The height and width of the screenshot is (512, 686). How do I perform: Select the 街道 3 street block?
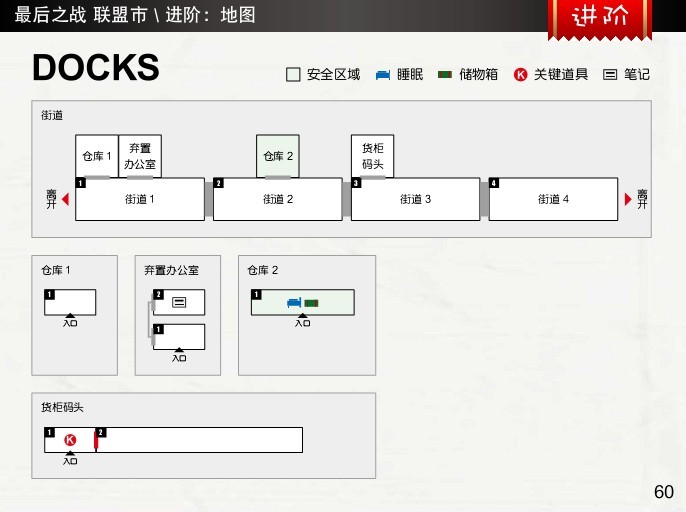pyautogui.click(x=415, y=199)
